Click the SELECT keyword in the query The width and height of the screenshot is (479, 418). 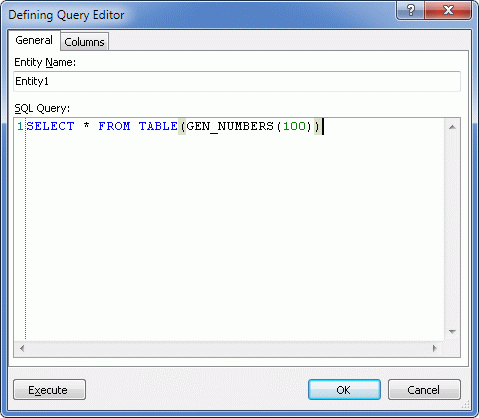coord(50,126)
